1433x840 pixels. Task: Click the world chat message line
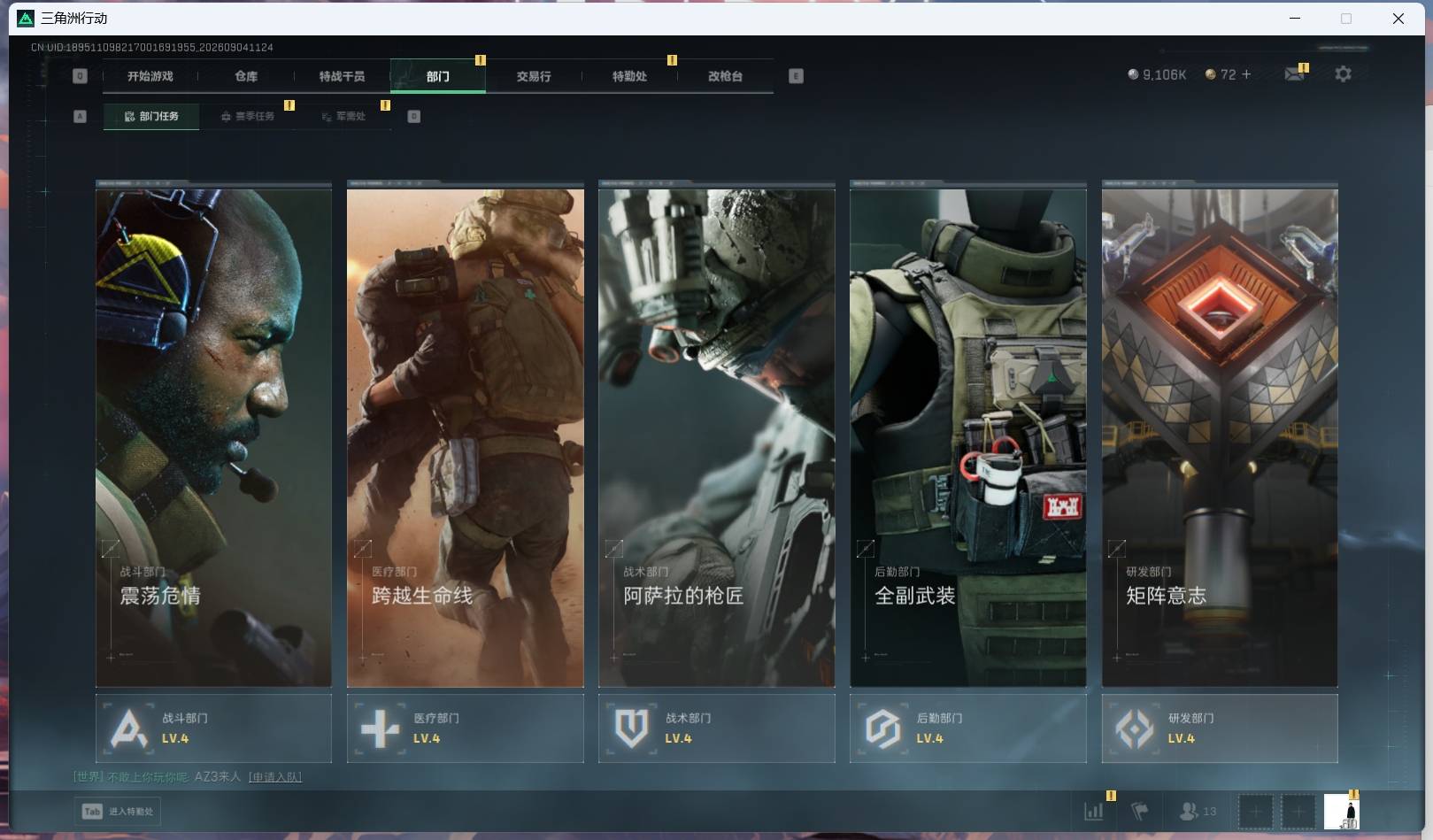coord(188,777)
